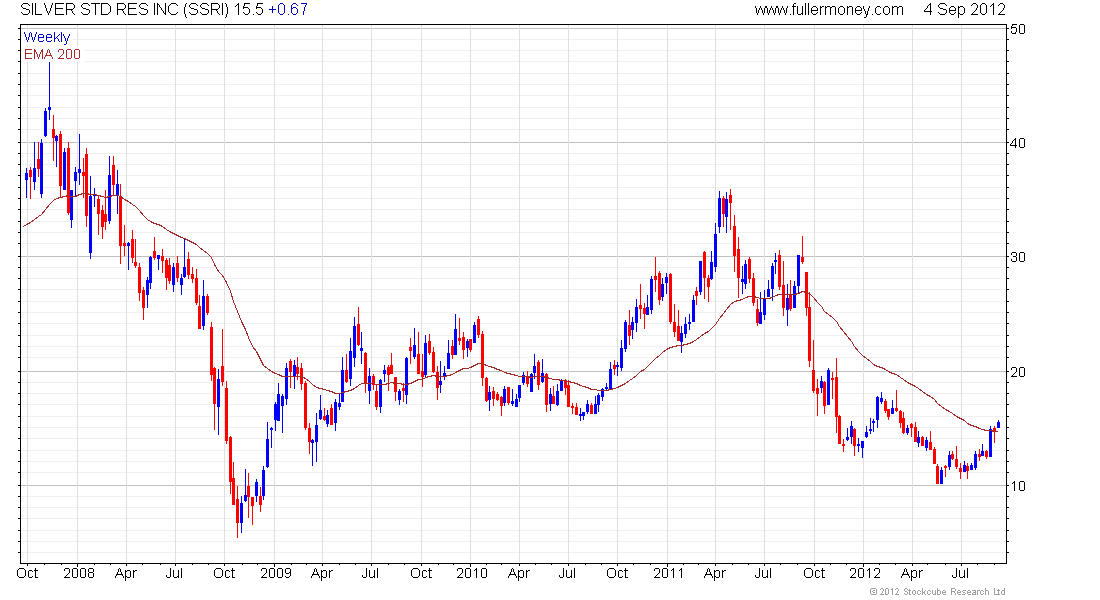This screenshot has width=1100, height=600.
Task: Click the 40 price axis label
Action: (x=1017, y=143)
